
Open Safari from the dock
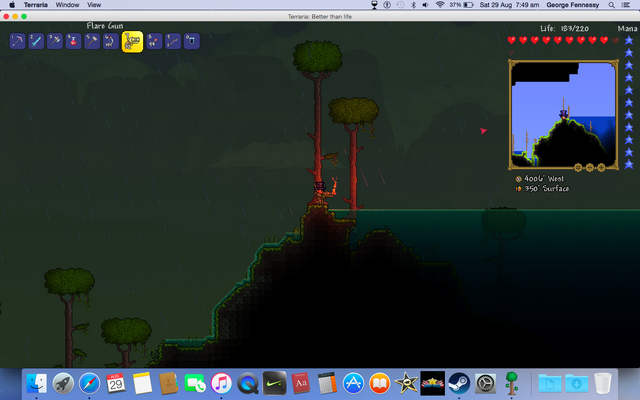(89, 384)
